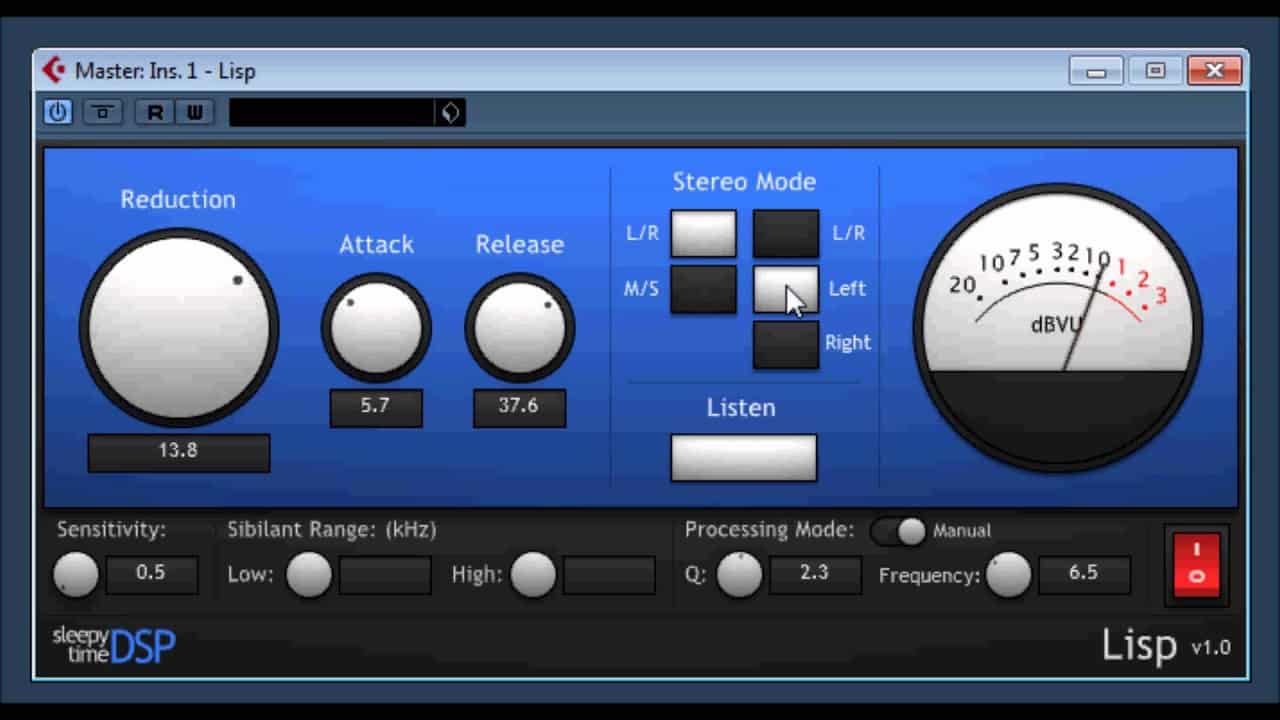The height and width of the screenshot is (720, 1280).
Task: Open the preset name field
Action: [x=330, y=112]
